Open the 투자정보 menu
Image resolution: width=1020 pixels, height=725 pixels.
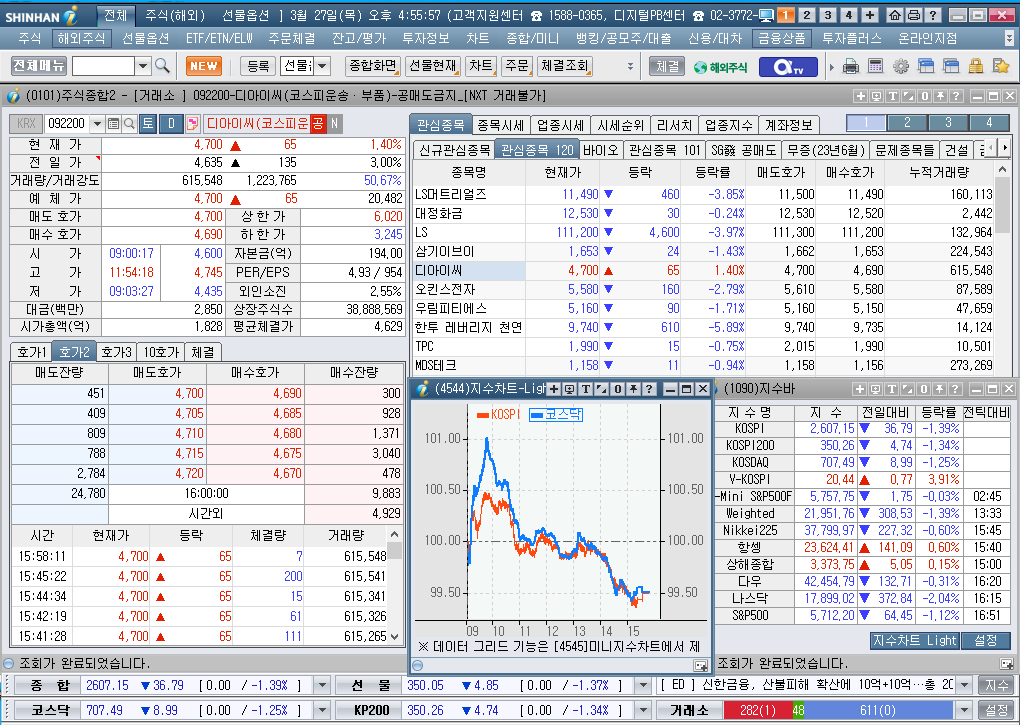[425, 38]
